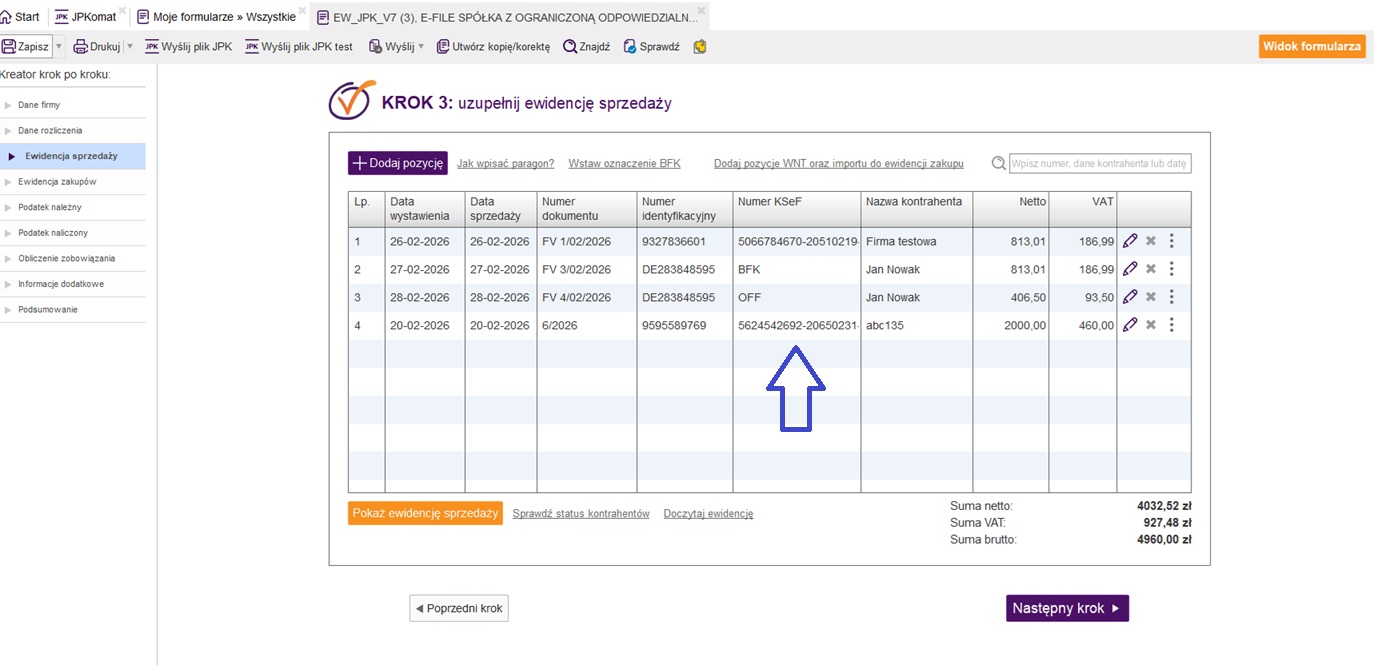Image resolution: width=1374 pixels, height=665 pixels.
Task: Open the dropdown arrow beside Drukuj
Action: tap(129, 47)
